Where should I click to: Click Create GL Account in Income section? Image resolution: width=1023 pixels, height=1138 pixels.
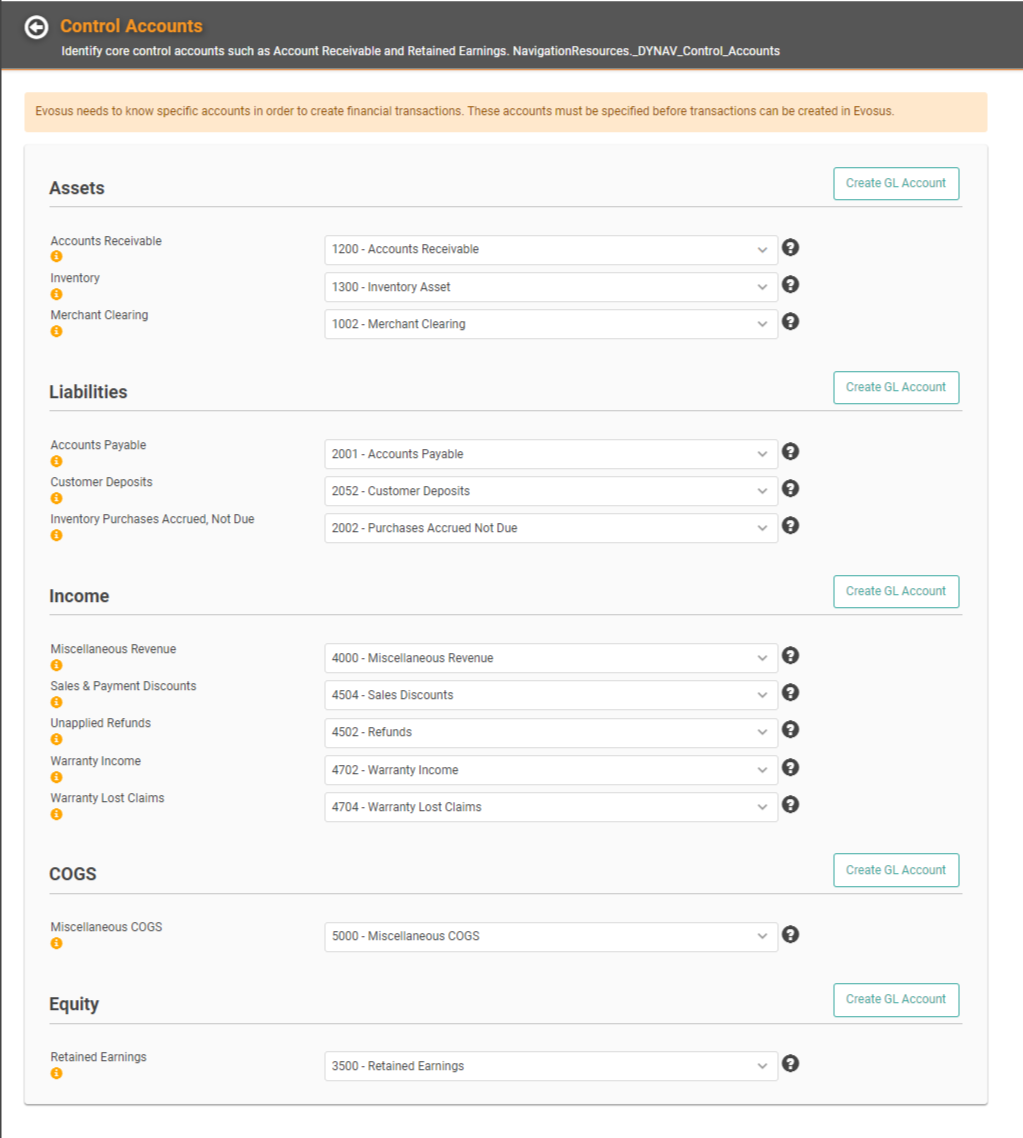(896, 591)
